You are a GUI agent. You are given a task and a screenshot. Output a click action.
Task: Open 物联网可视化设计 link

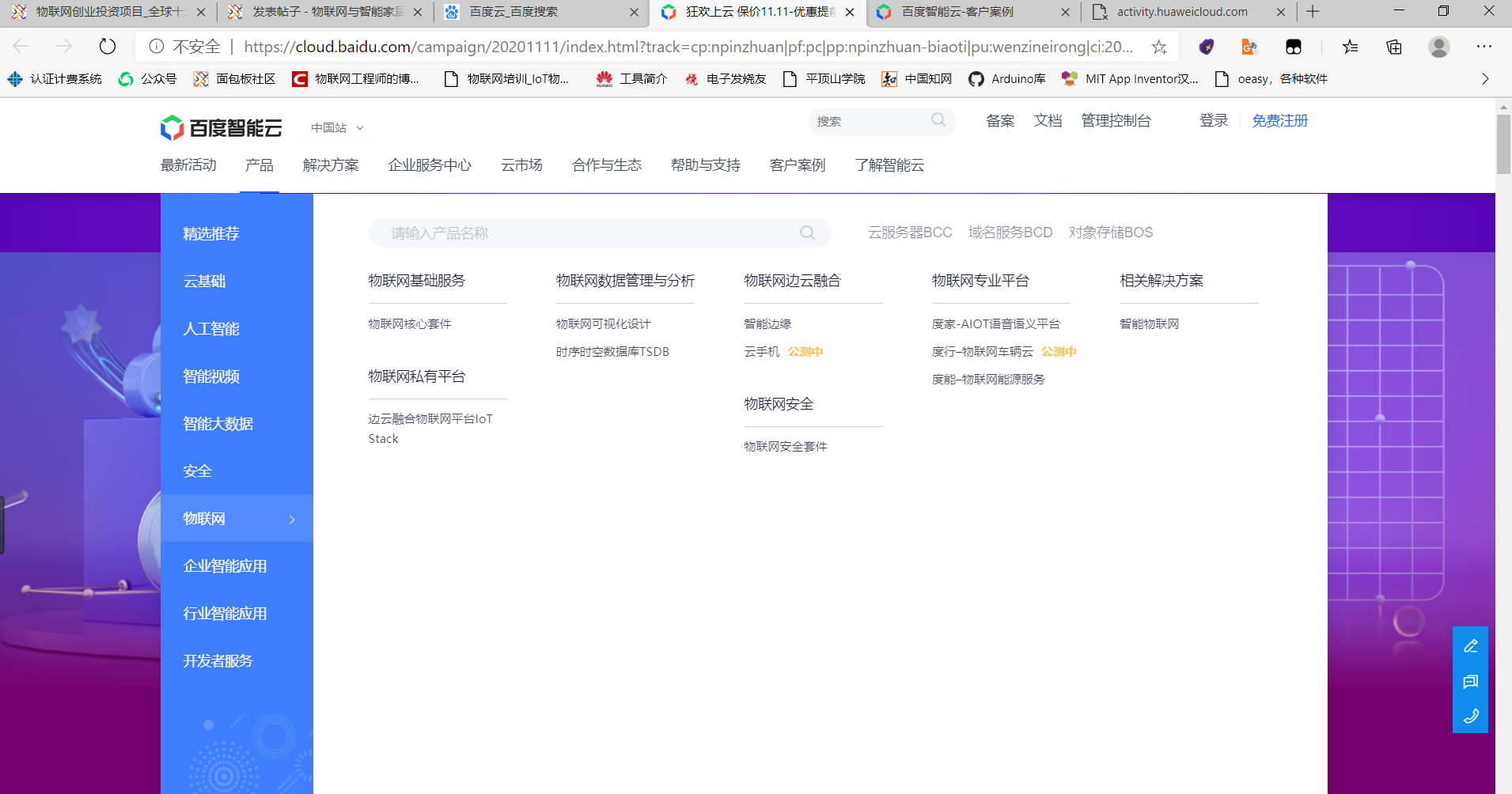603,324
